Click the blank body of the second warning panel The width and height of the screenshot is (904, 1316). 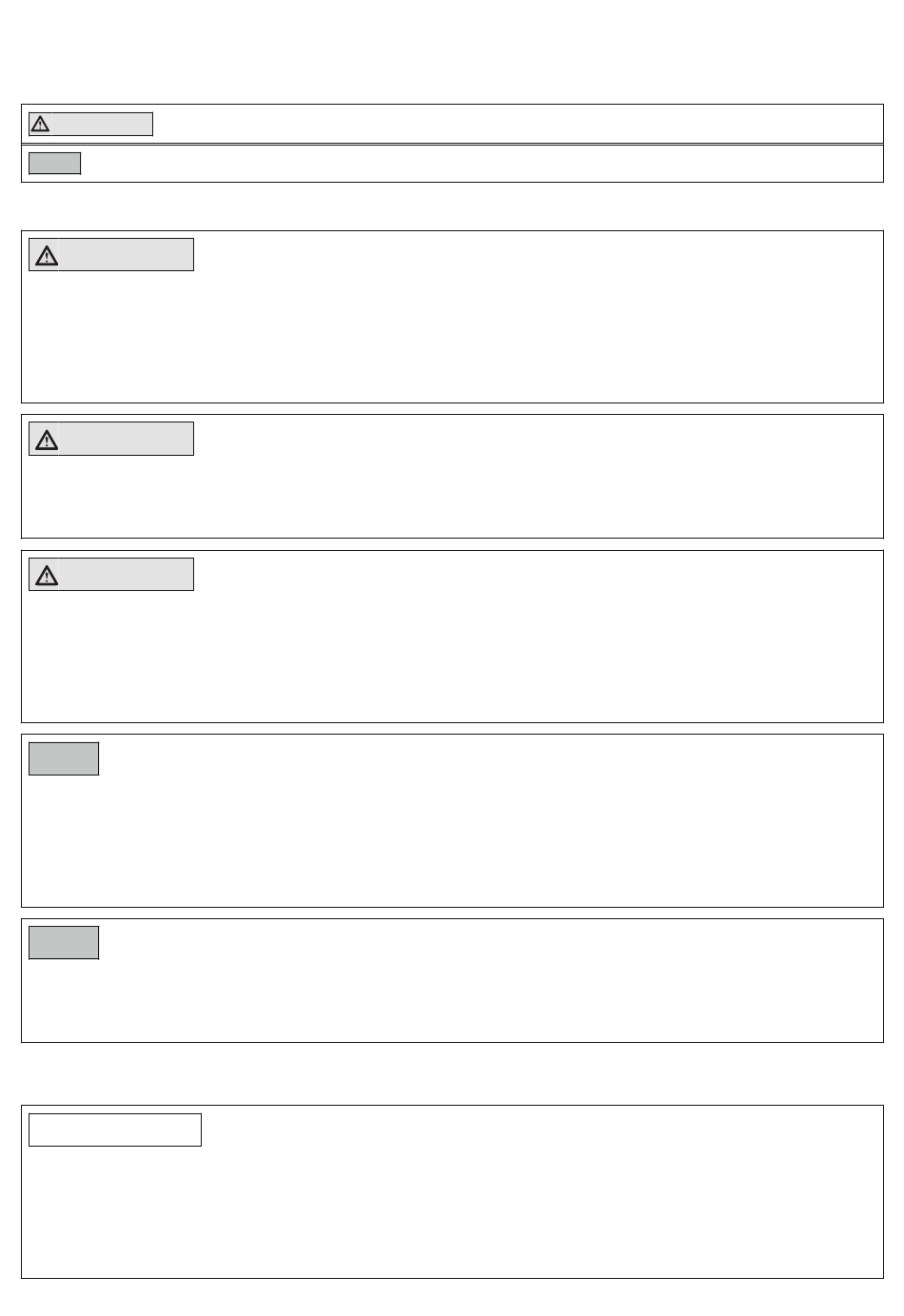[452, 496]
